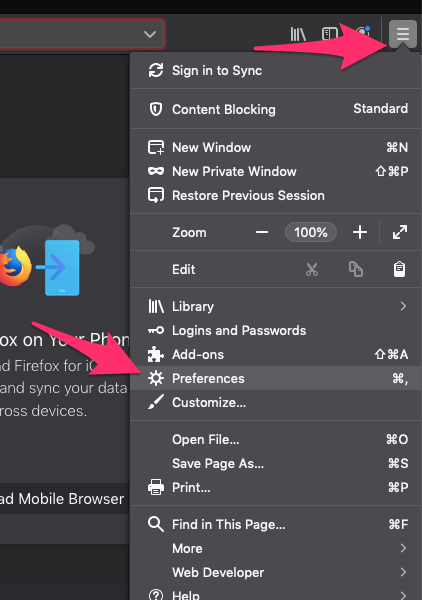Click the key icon for logins

(156, 330)
